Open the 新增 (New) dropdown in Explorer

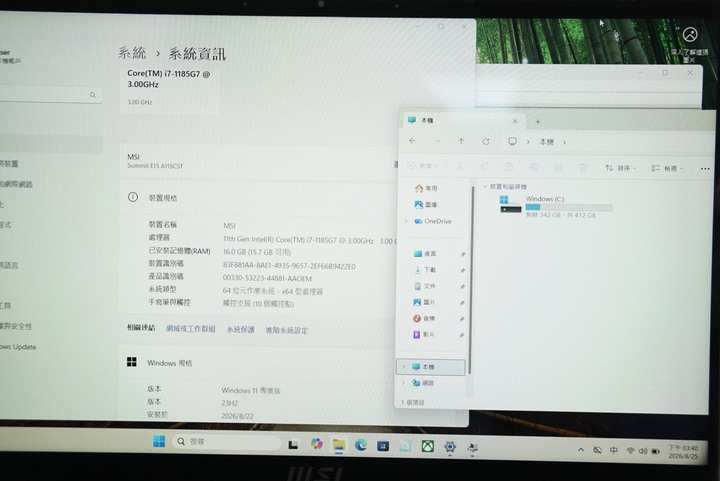coord(422,166)
